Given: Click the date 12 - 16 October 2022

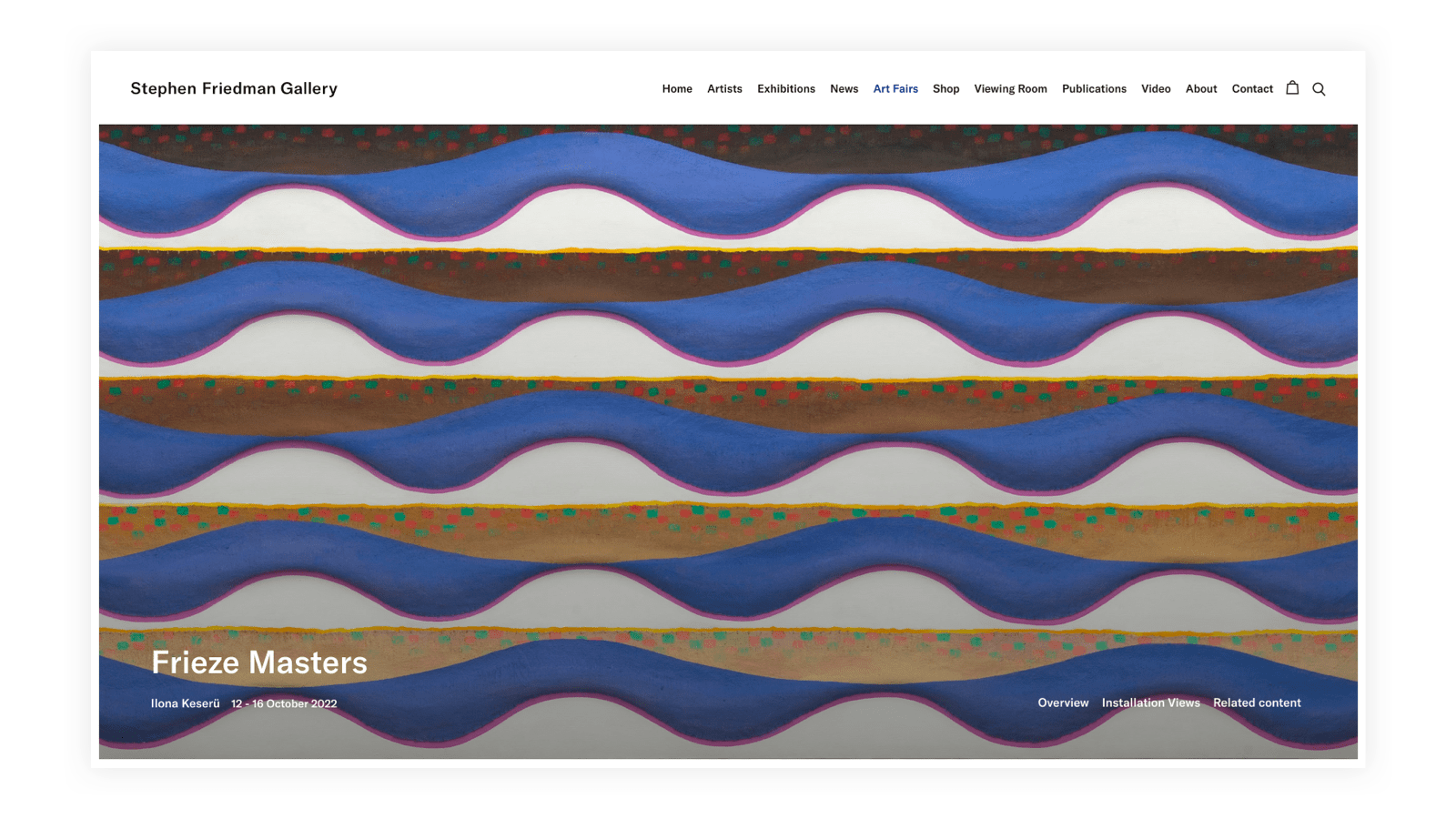Looking at the screenshot, I should click(284, 703).
